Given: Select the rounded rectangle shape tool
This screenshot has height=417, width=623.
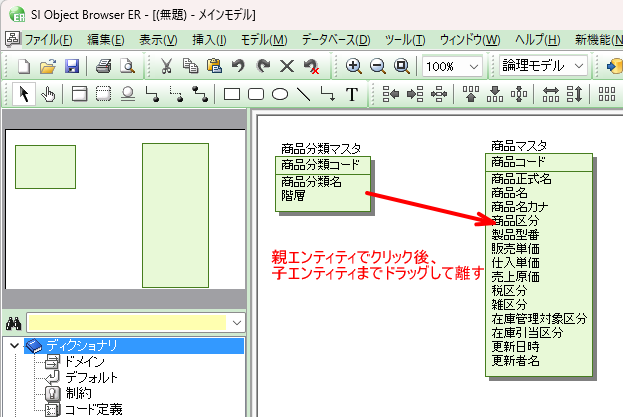Looking at the screenshot, I should [x=256, y=95].
